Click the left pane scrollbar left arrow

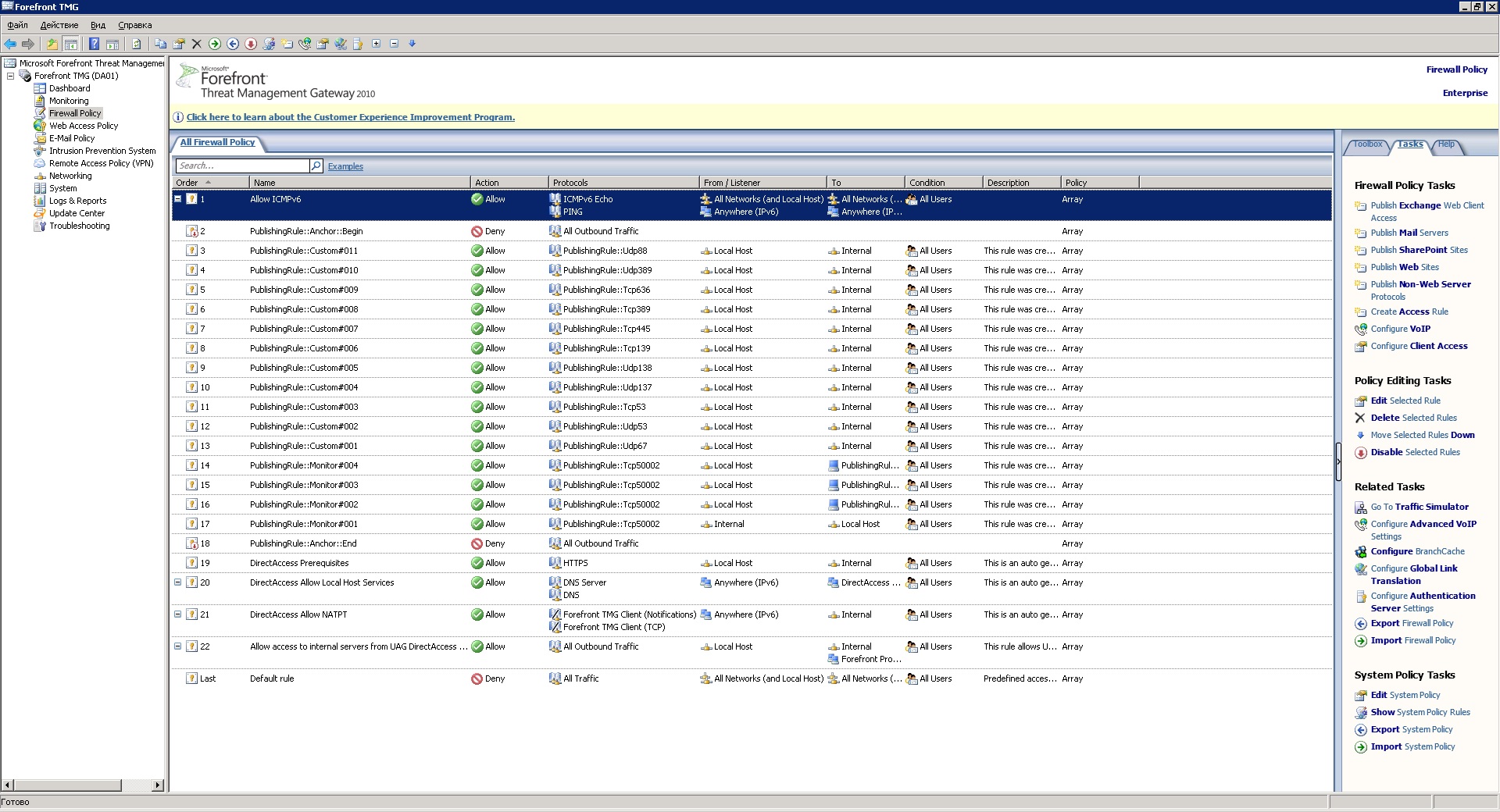[8, 785]
